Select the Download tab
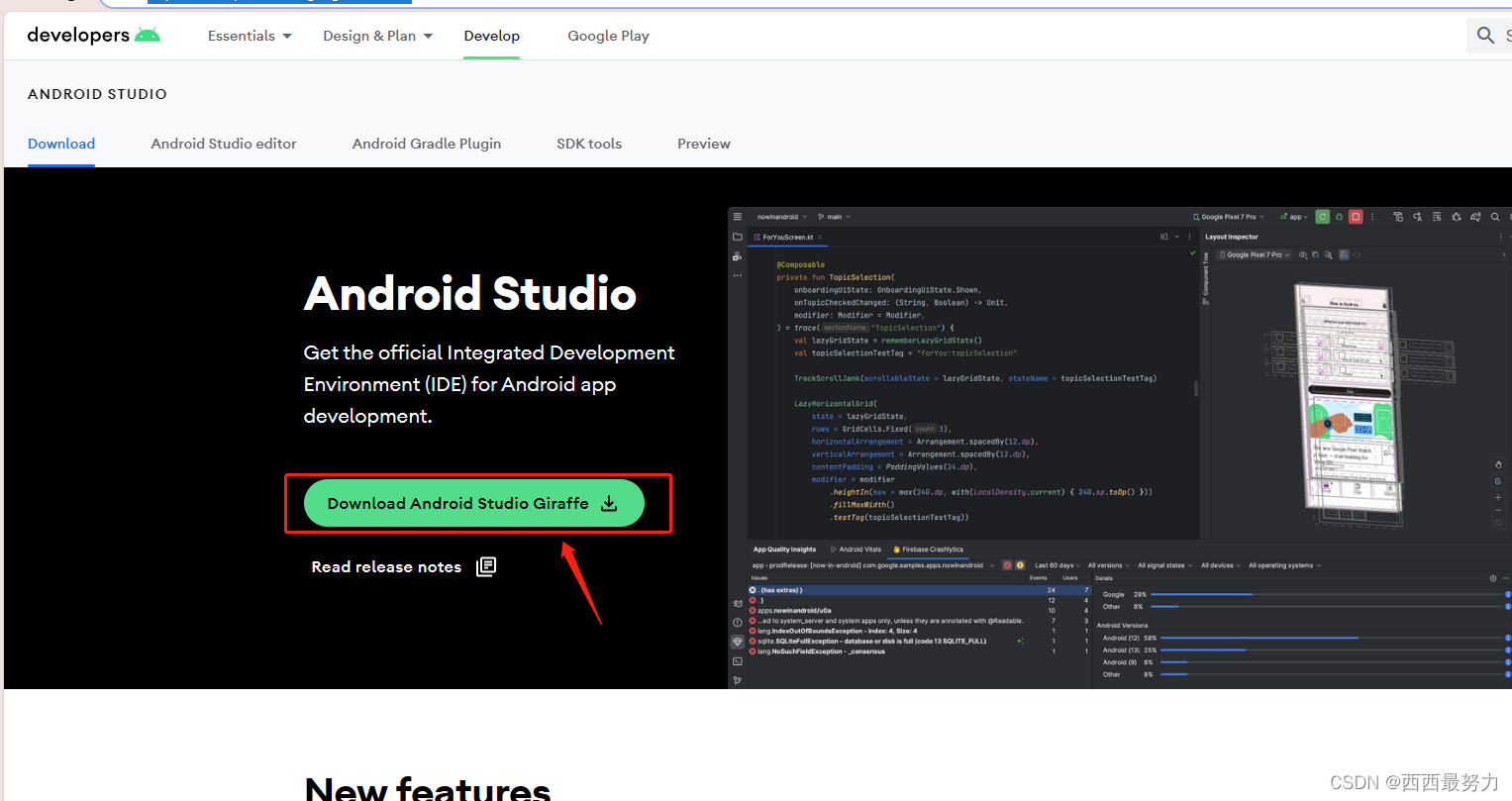The height and width of the screenshot is (801, 1512). point(61,144)
